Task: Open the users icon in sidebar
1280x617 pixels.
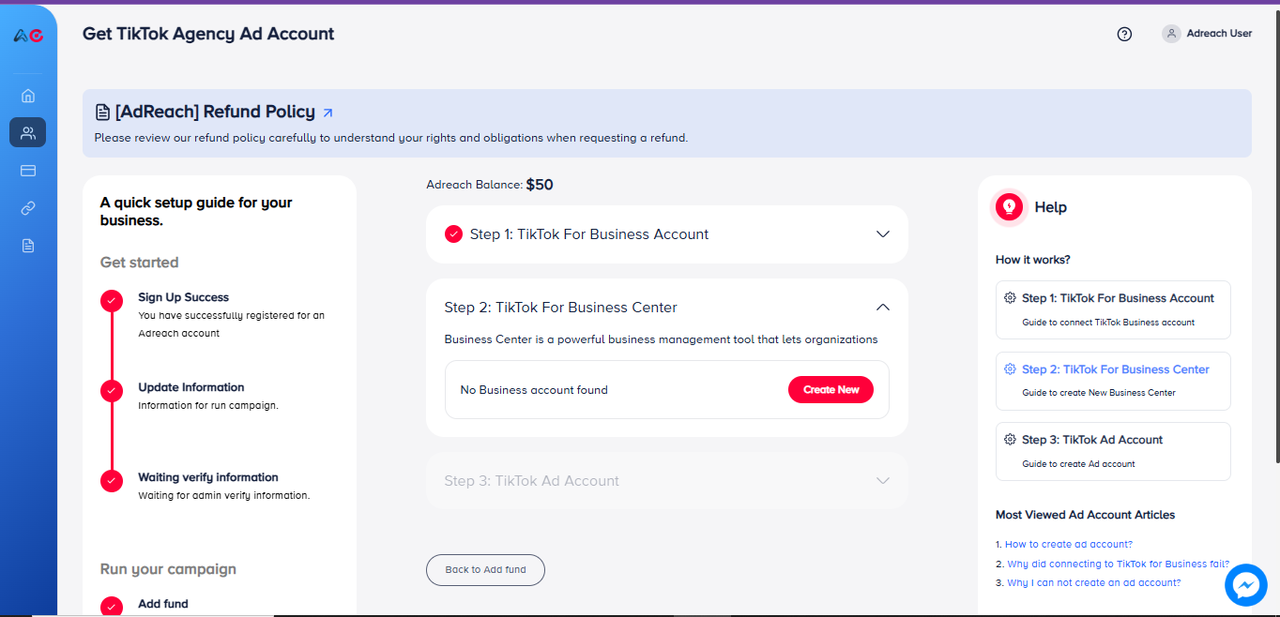Action: 28,133
